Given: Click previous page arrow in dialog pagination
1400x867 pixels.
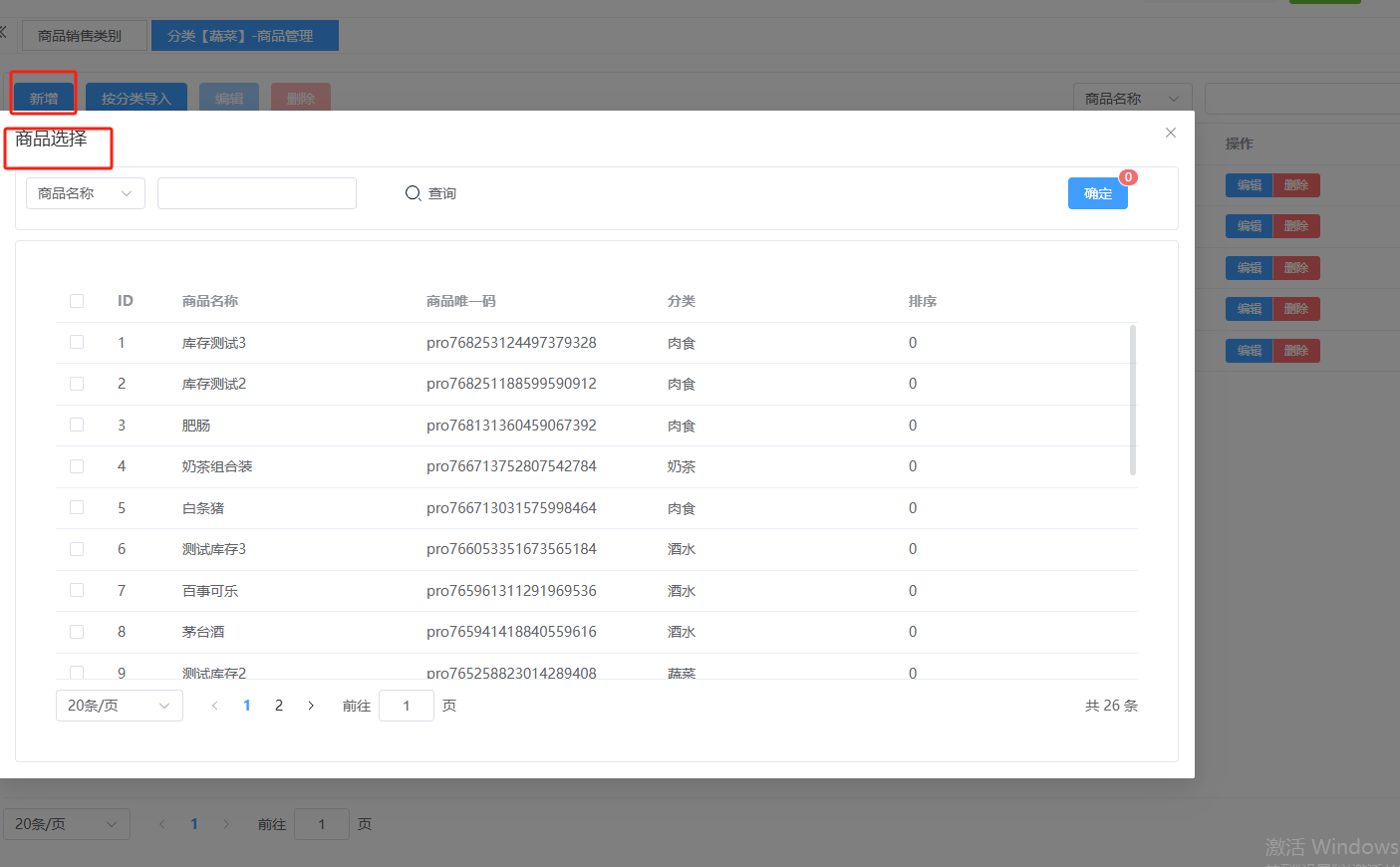Looking at the screenshot, I should 214,706.
